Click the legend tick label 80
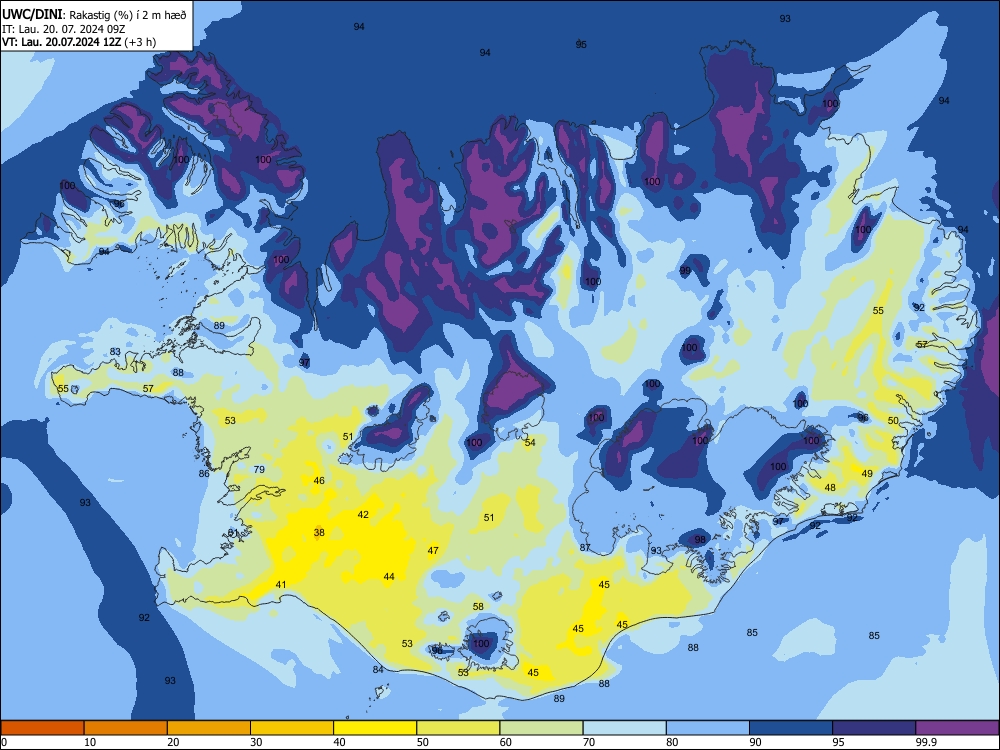The image size is (1000, 750). (x=672, y=742)
